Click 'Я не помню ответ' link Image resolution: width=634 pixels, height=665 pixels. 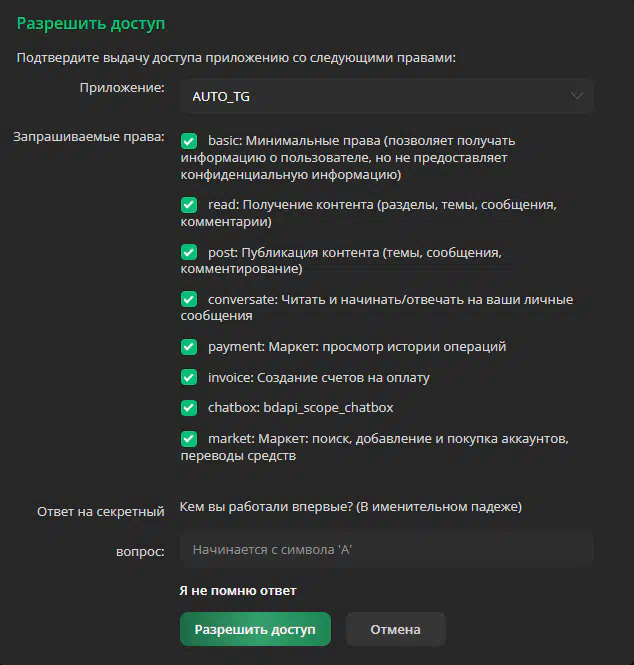pyautogui.click(x=238, y=590)
